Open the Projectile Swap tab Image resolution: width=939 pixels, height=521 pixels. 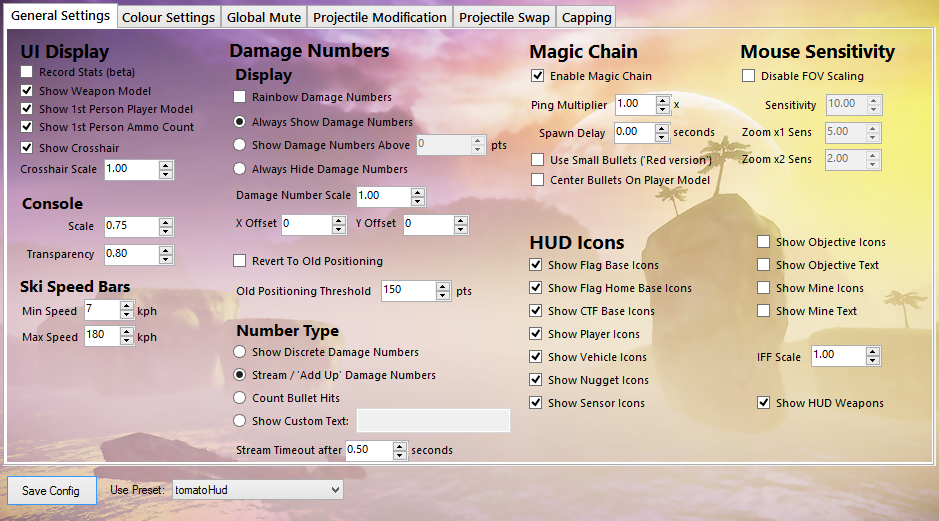point(505,17)
